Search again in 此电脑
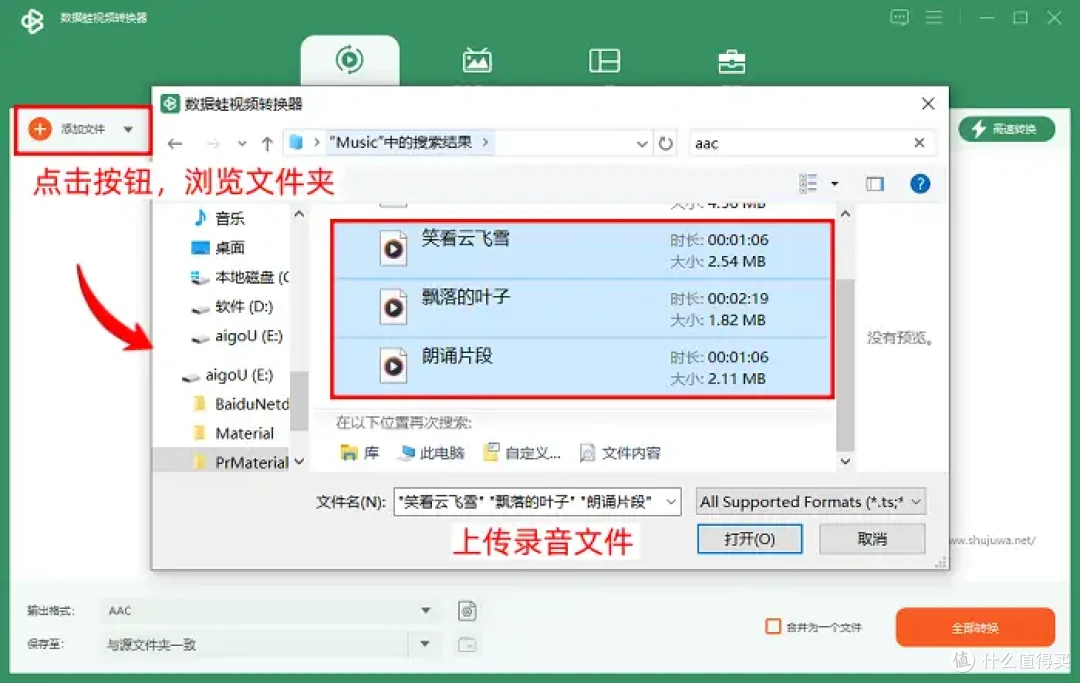The image size is (1080, 683). click(432, 453)
